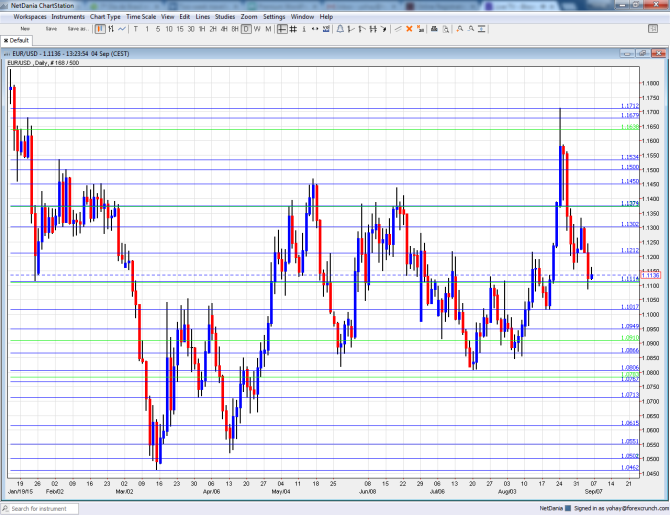Open the Chart Type menu
670x515 pixels.
click(x=105, y=17)
